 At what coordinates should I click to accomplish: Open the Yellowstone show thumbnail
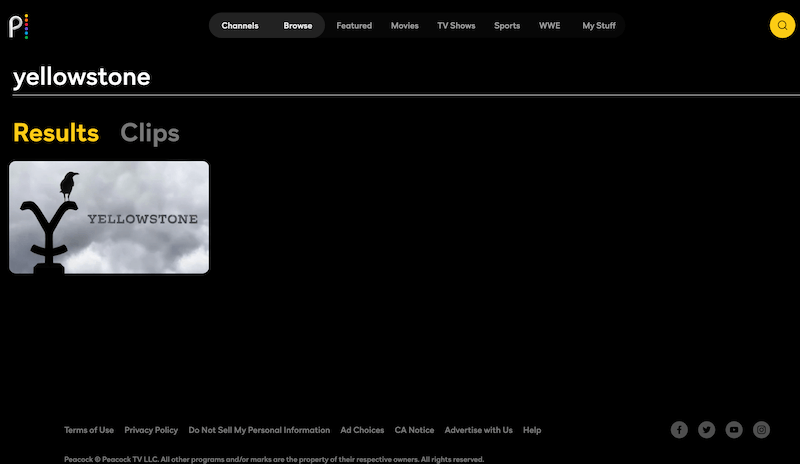click(x=109, y=217)
